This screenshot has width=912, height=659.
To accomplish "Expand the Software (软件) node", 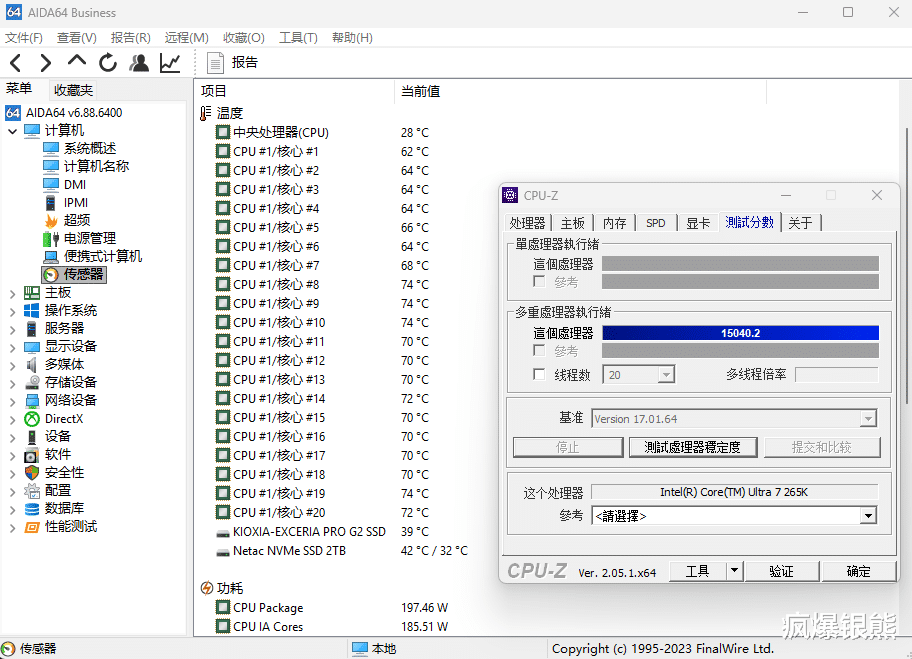I will coord(12,456).
